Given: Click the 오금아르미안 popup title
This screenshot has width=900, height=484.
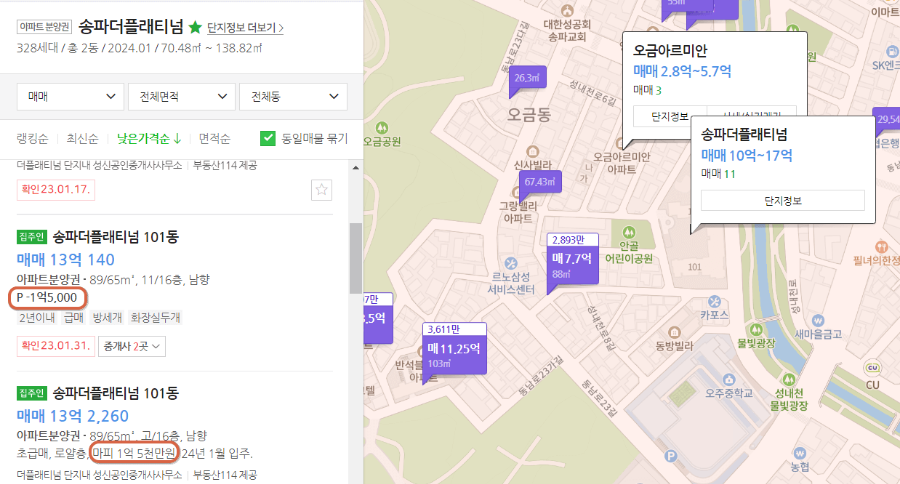Looking at the screenshot, I should 670,51.
